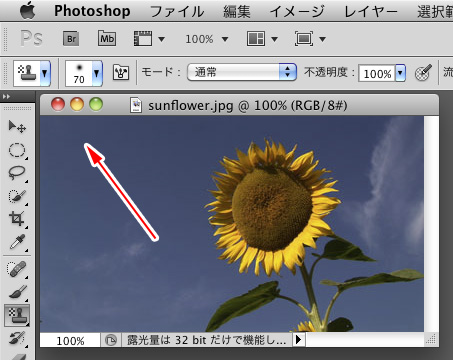Screen dimensions: 453x360
Task: Select the Brush tool
Action: 17,292
